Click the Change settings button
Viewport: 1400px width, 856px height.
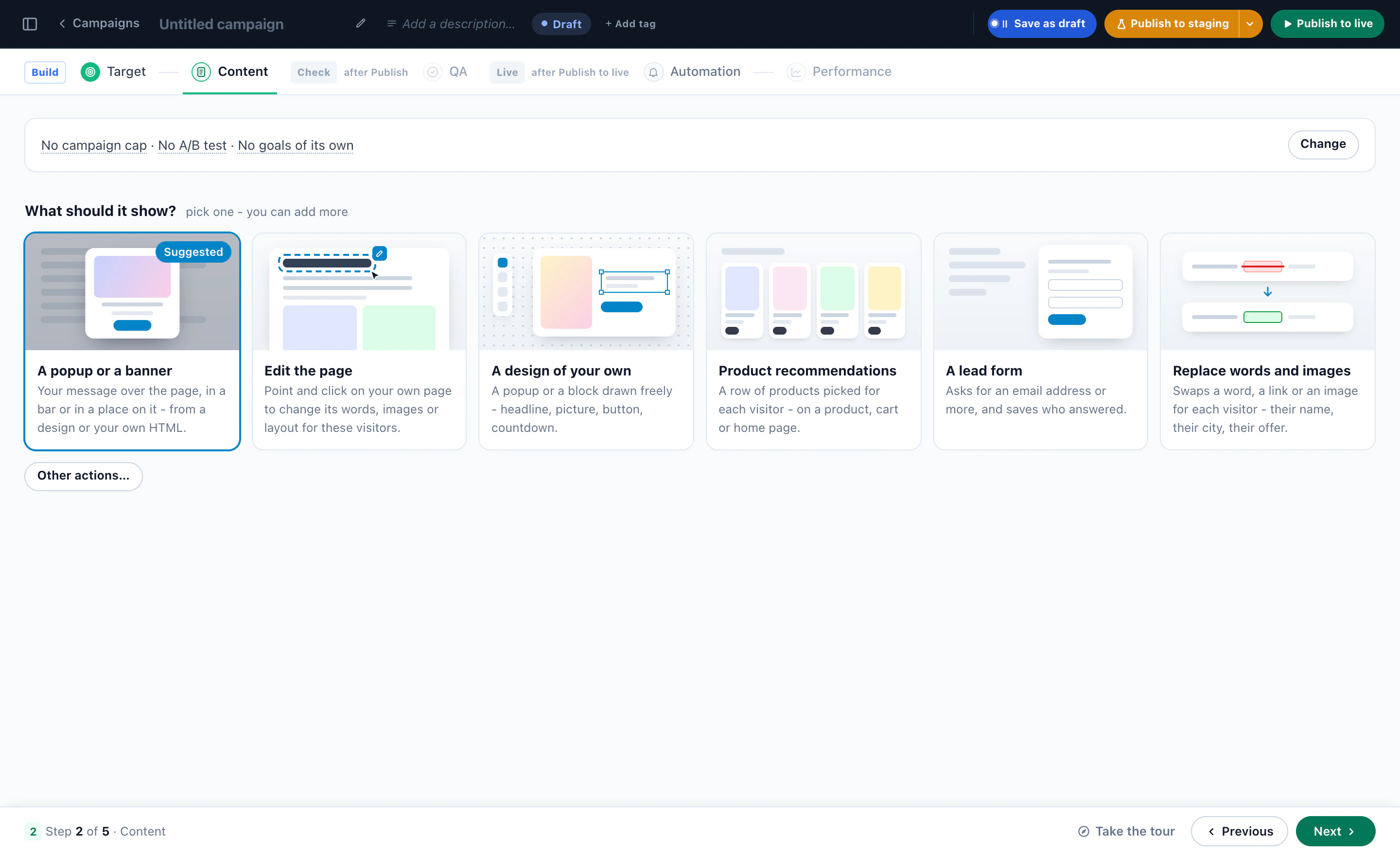[x=1323, y=144]
